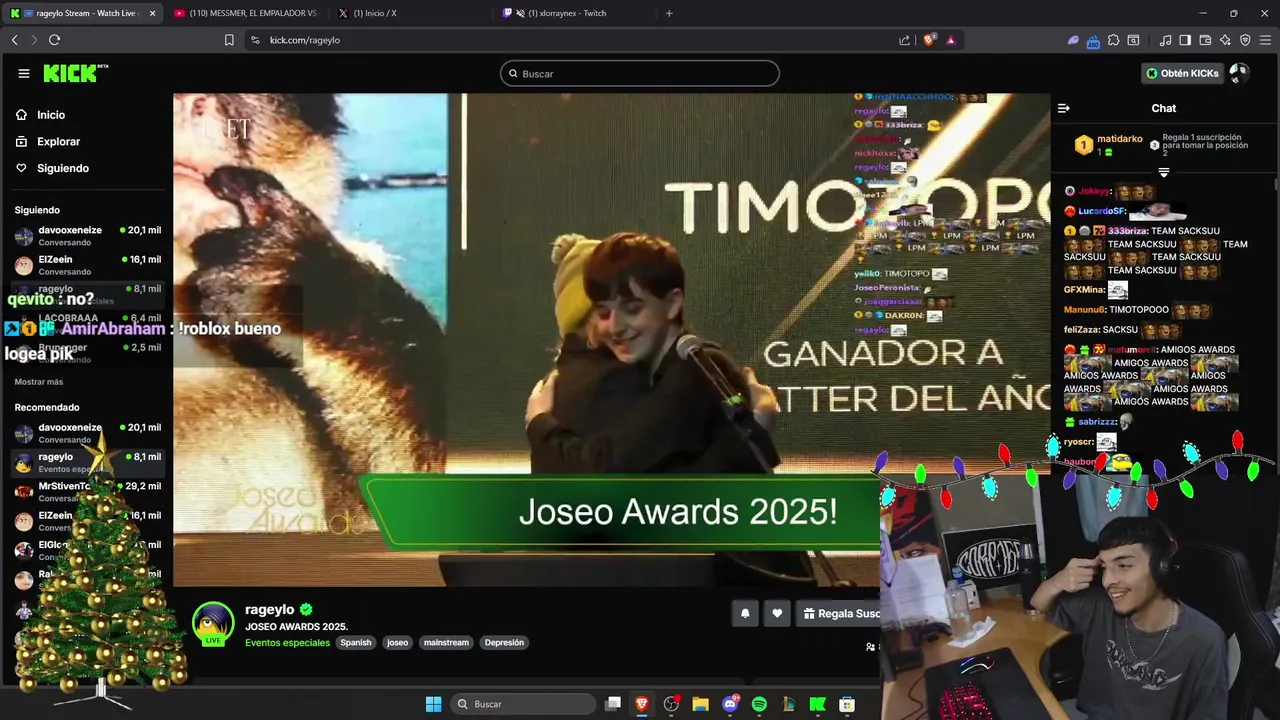Switch to the rageylo Stream browser tab
This screenshot has width=1280, height=720.
click(84, 13)
